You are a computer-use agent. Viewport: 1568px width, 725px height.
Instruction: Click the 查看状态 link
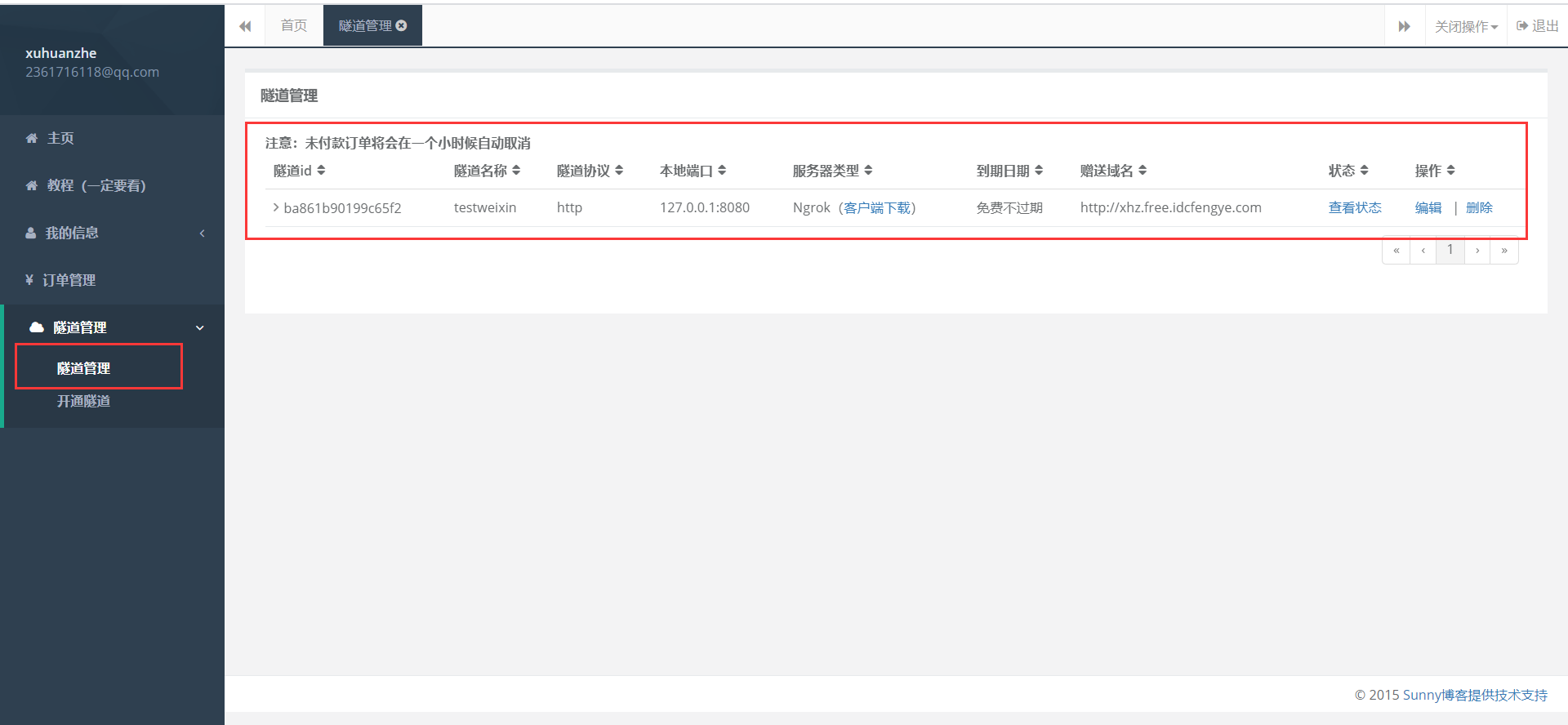click(x=1355, y=207)
